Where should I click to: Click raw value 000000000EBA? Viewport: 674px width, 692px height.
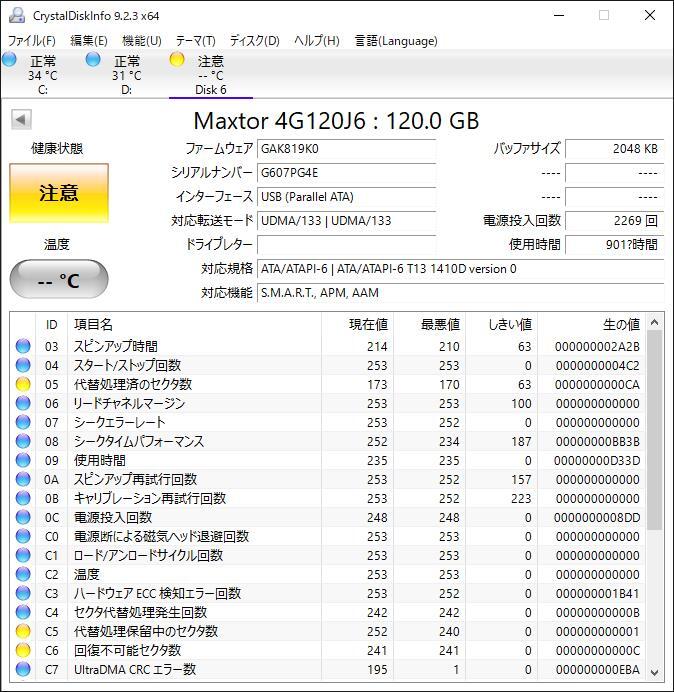click(x=598, y=669)
